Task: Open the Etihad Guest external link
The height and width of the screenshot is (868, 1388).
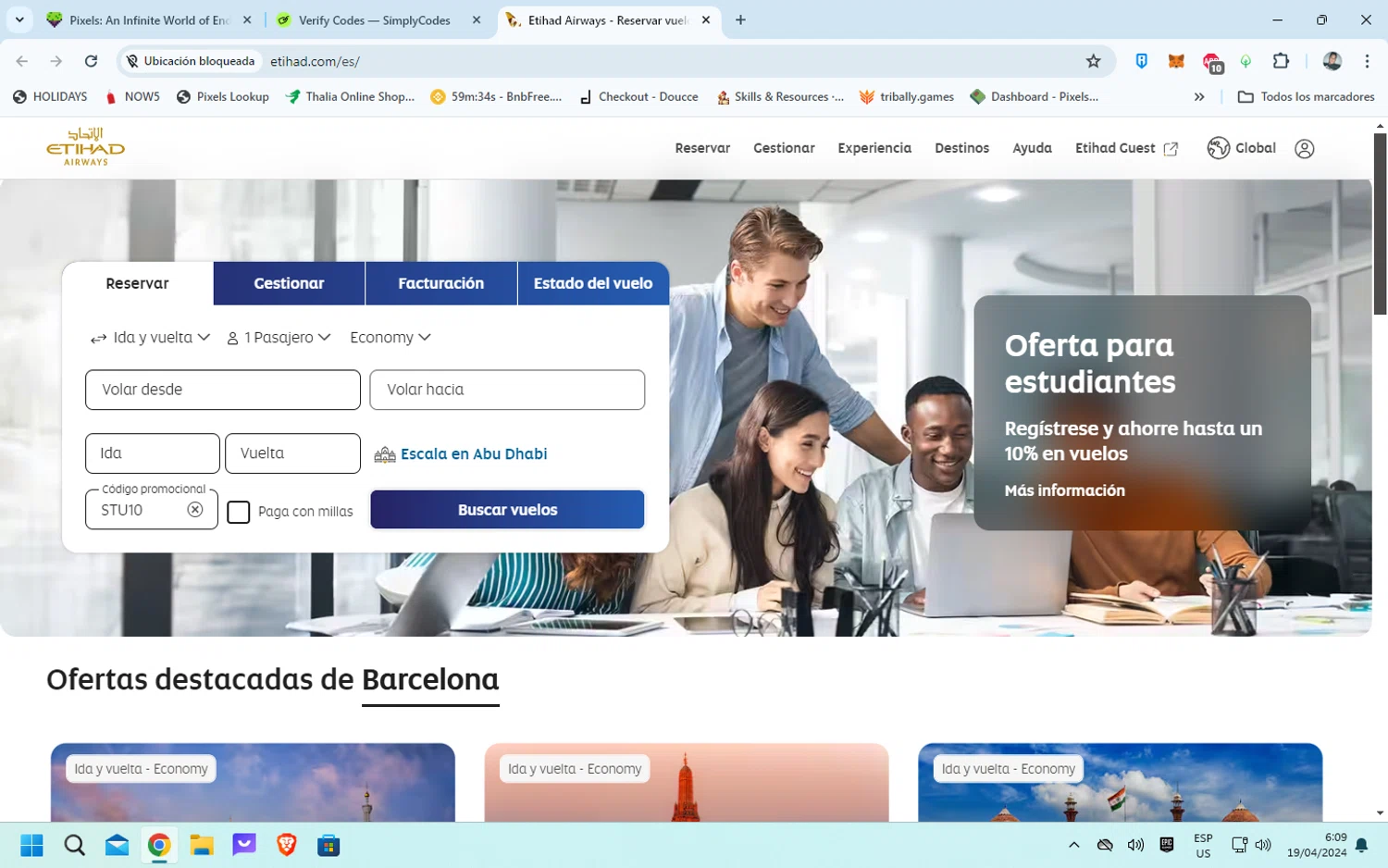Action: tap(1126, 148)
